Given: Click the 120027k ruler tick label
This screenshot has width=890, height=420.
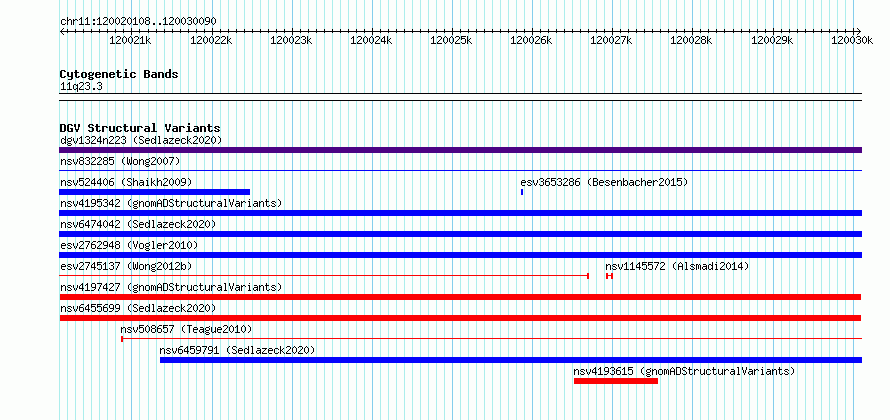Looking at the screenshot, I should pos(611,40).
